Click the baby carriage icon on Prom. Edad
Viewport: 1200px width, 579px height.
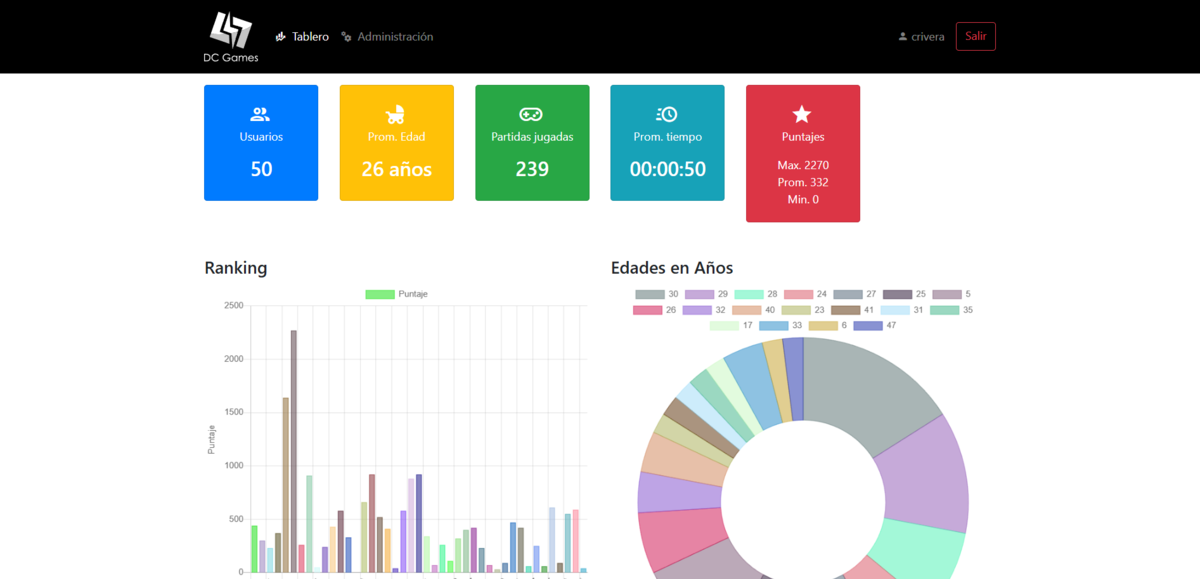(396, 115)
